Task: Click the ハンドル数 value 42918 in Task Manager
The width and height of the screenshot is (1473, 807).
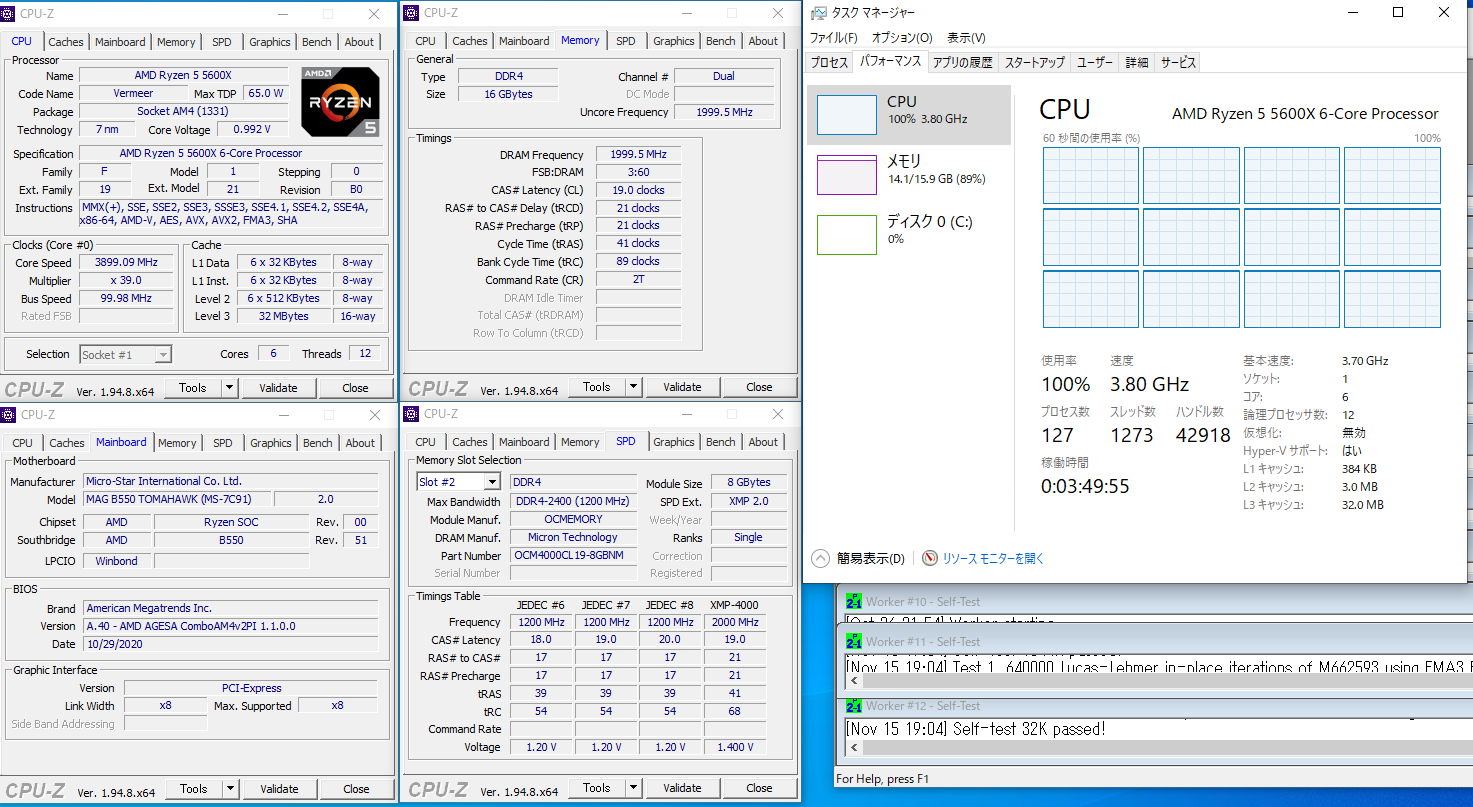Action: pos(1203,435)
